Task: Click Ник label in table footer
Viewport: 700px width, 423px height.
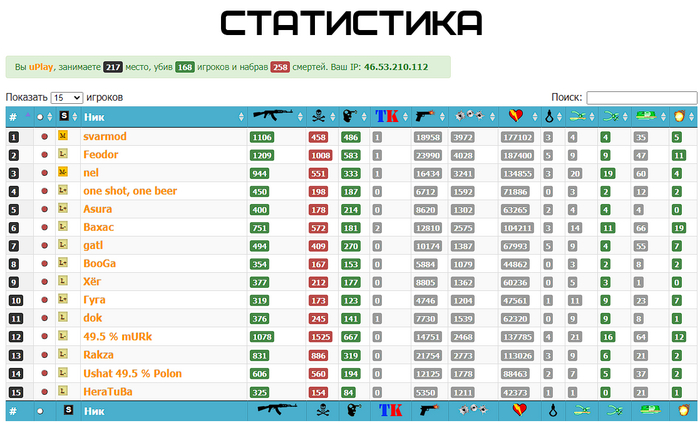Action: coord(94,411)
